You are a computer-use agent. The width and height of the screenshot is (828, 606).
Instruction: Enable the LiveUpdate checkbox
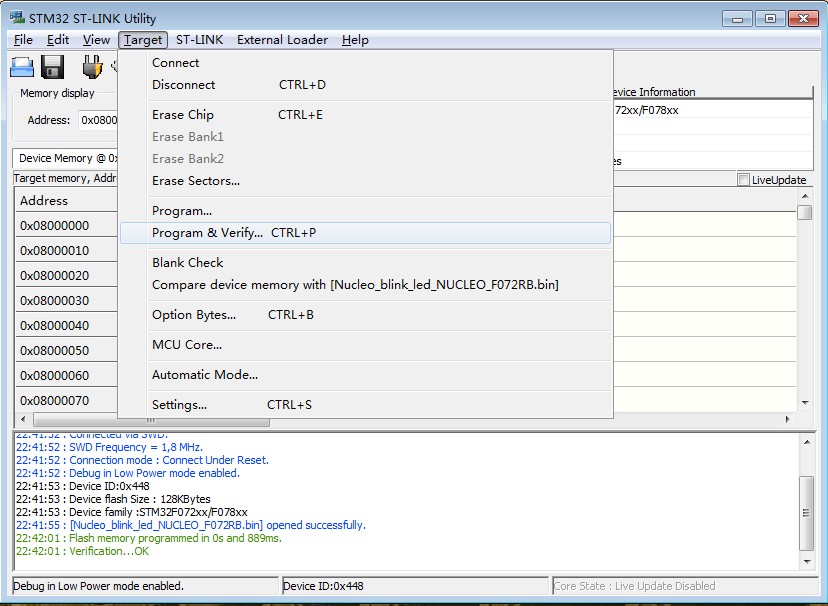click(744, 180)
